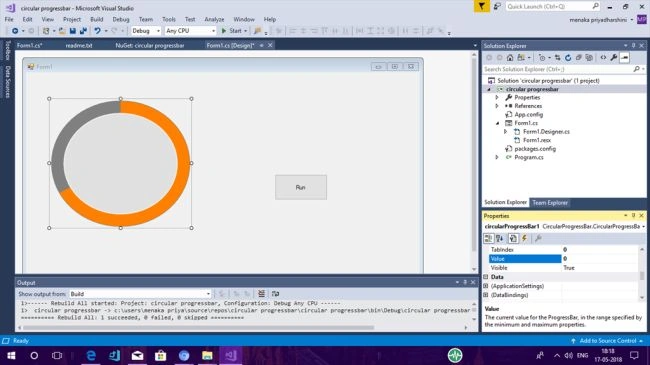
Task: Open the Windows Start menu
Action: click(11, 355)
